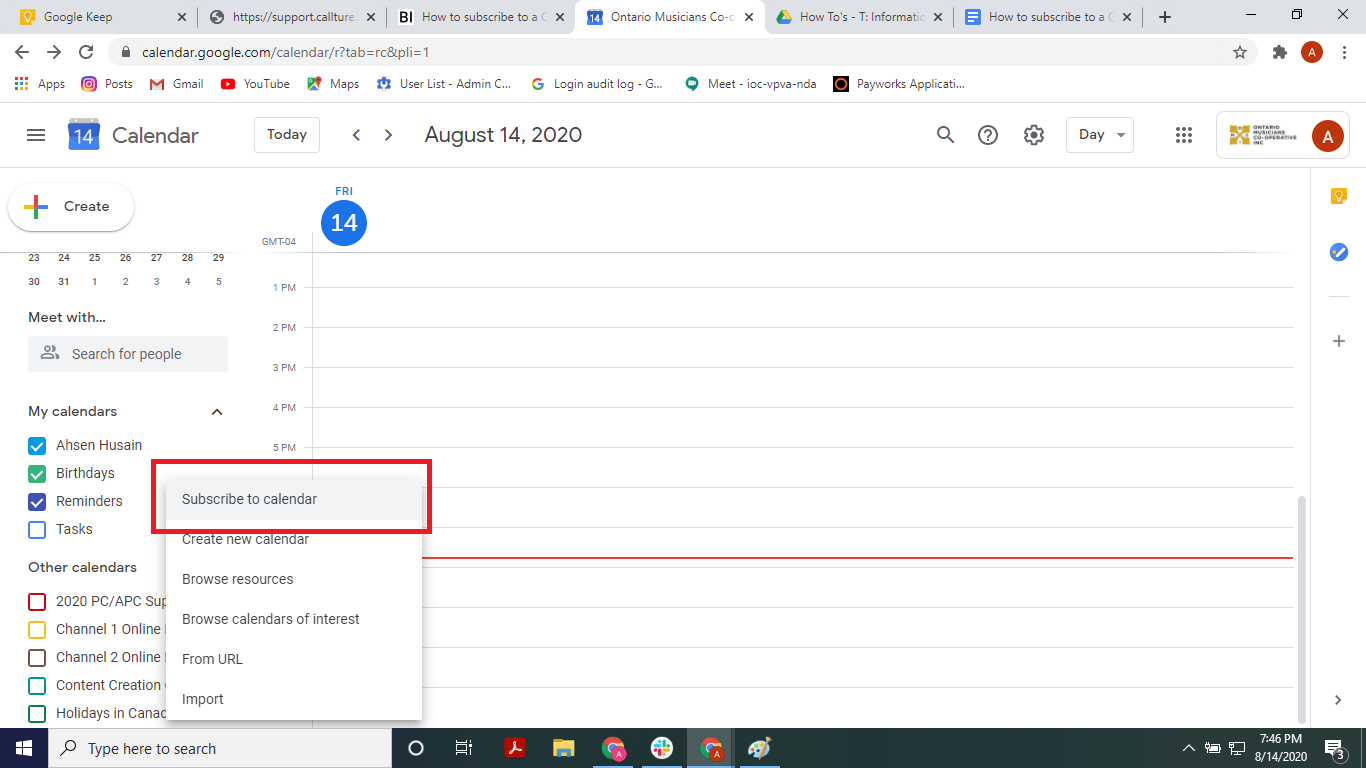Choose Browse calendars of interest
1366x768 pixels.
[x=294, y=619]
